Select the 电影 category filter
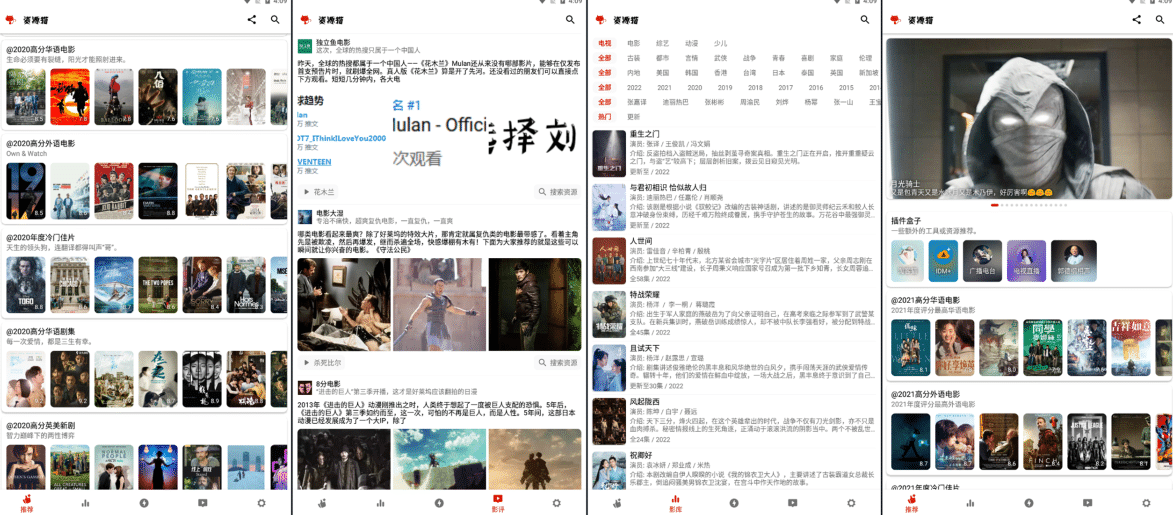Image resolution: width=1173 pixels, height=515 pixels. 633,44
